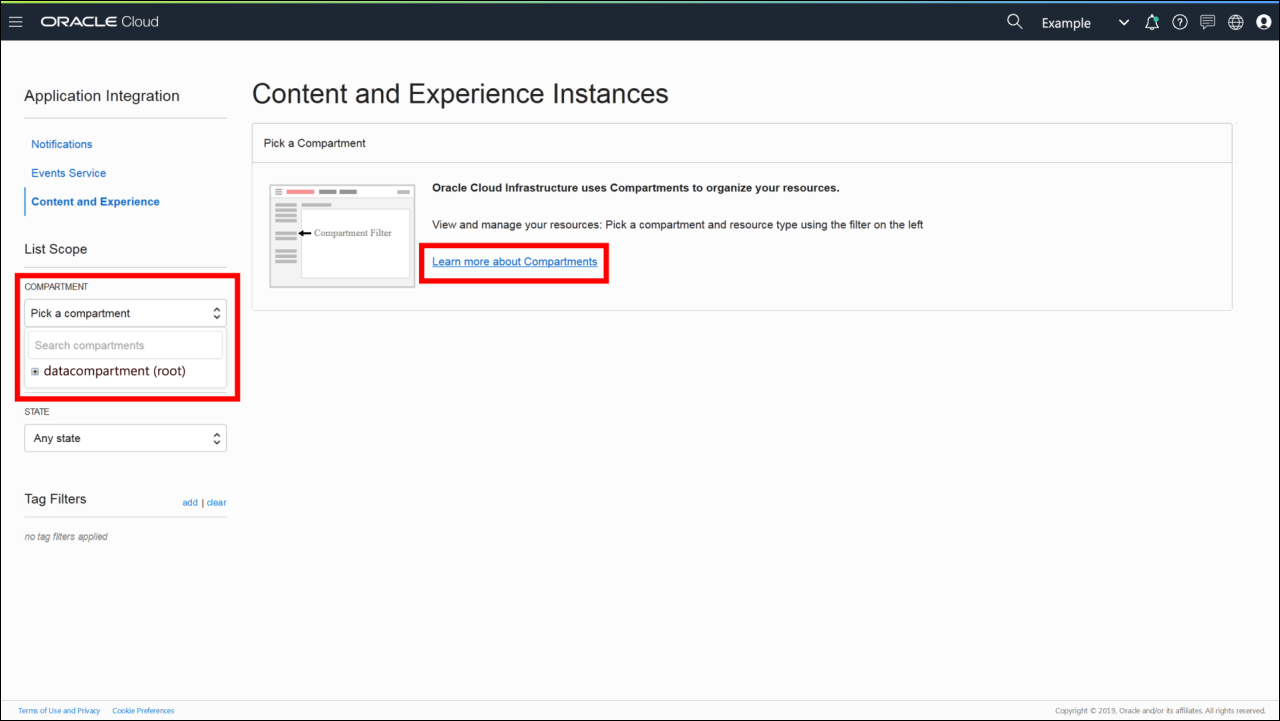1280x721 pixels.
Task: Click the Application Integration heading
Action: click(102, 96)
